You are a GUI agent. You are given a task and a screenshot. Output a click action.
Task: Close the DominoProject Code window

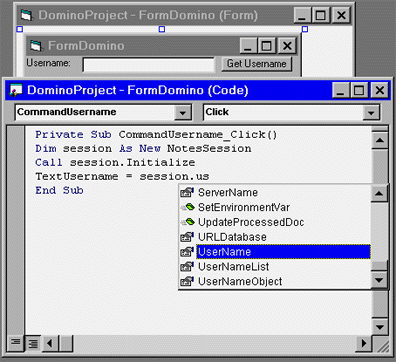(x=380, y=90)
